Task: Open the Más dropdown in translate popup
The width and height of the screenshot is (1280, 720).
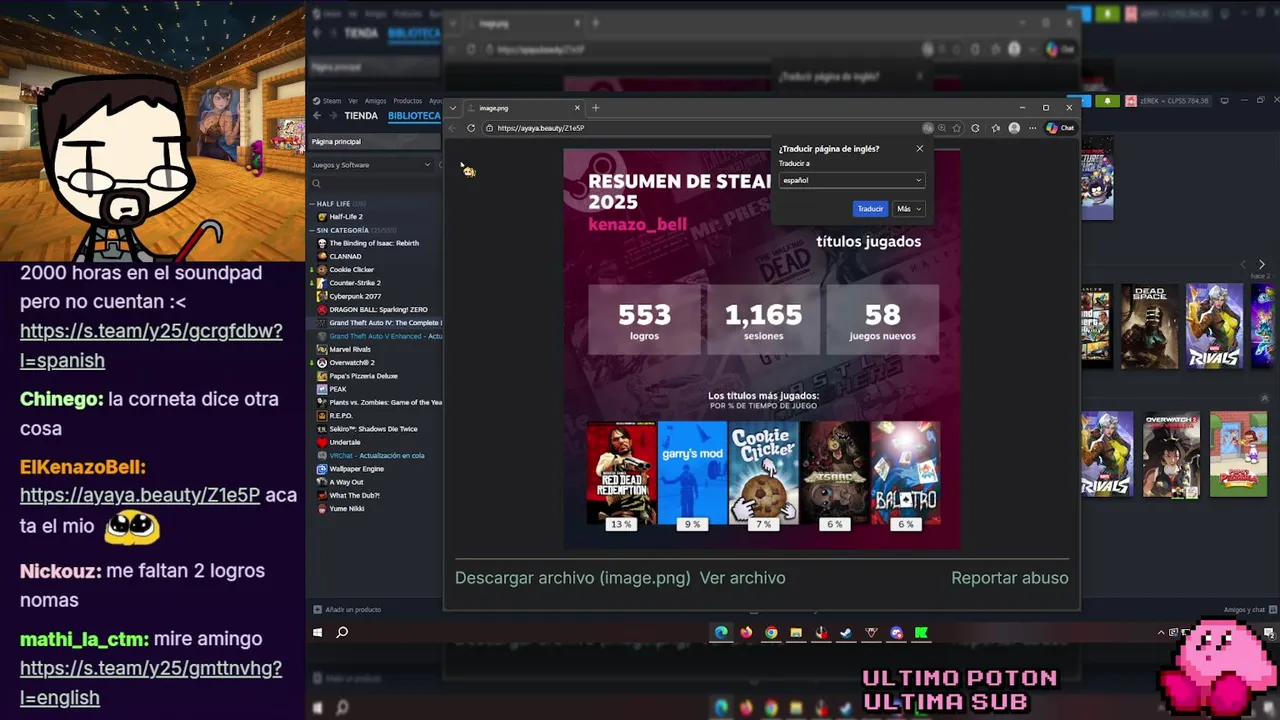Action: pos(908,209)
